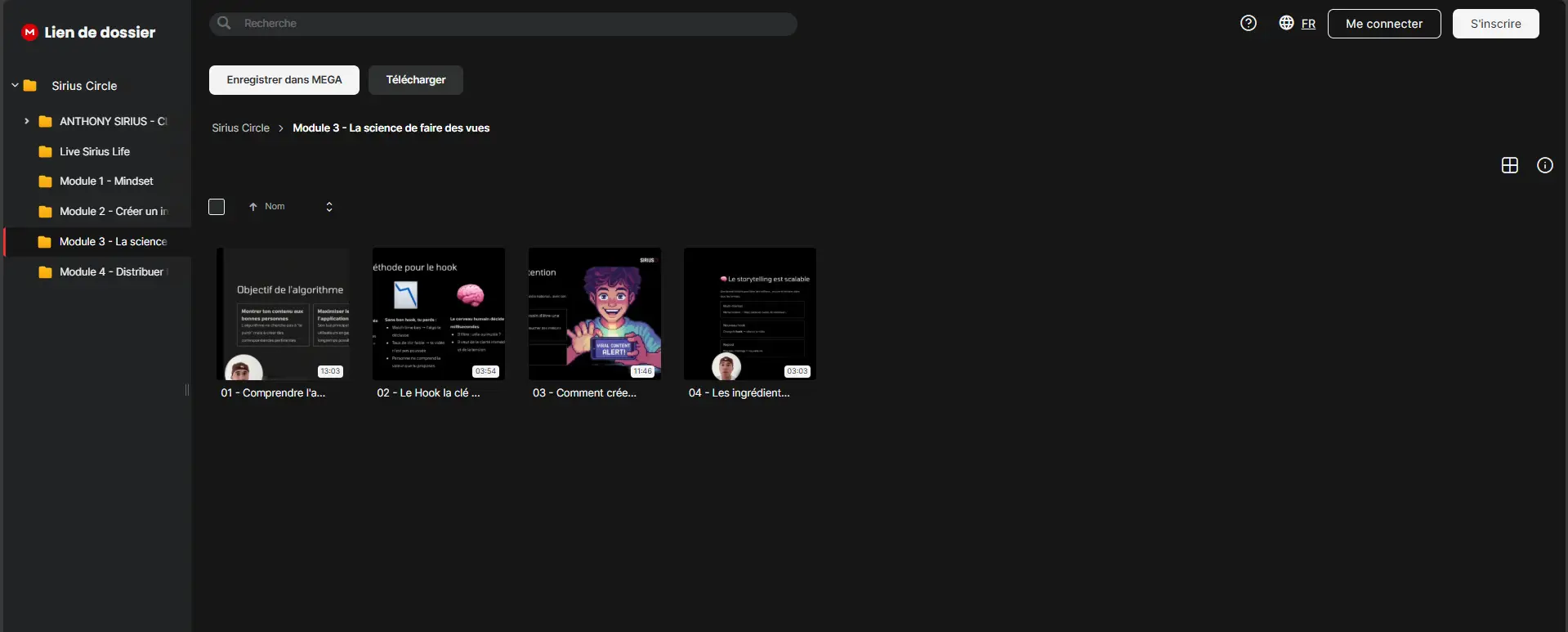1568x632 pixels.
Task: Open the info panel icon
Action: click(1545, 165)
